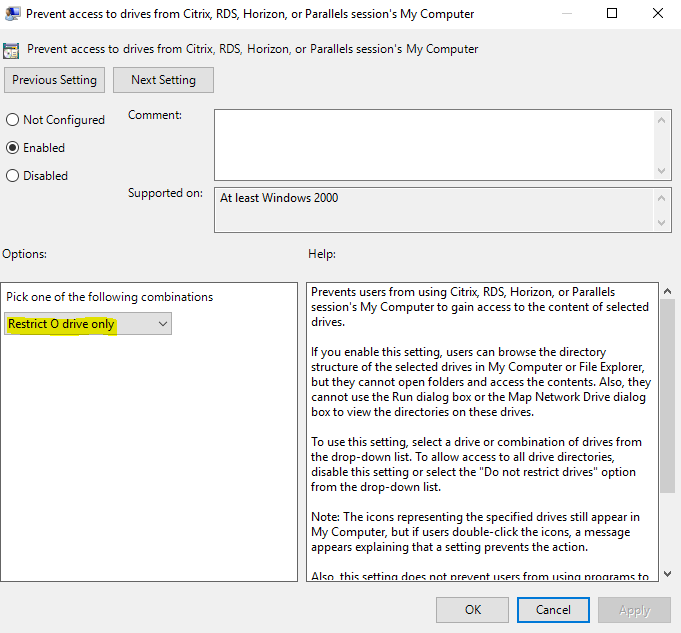
Task: Click the setting icon beside the policy heading
Action: 13,49
